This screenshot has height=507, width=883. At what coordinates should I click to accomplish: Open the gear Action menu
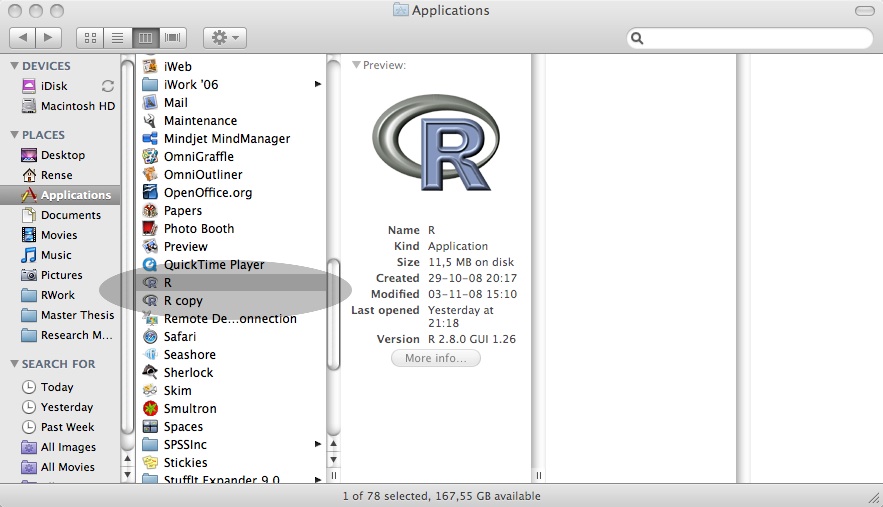coord(225,38)
